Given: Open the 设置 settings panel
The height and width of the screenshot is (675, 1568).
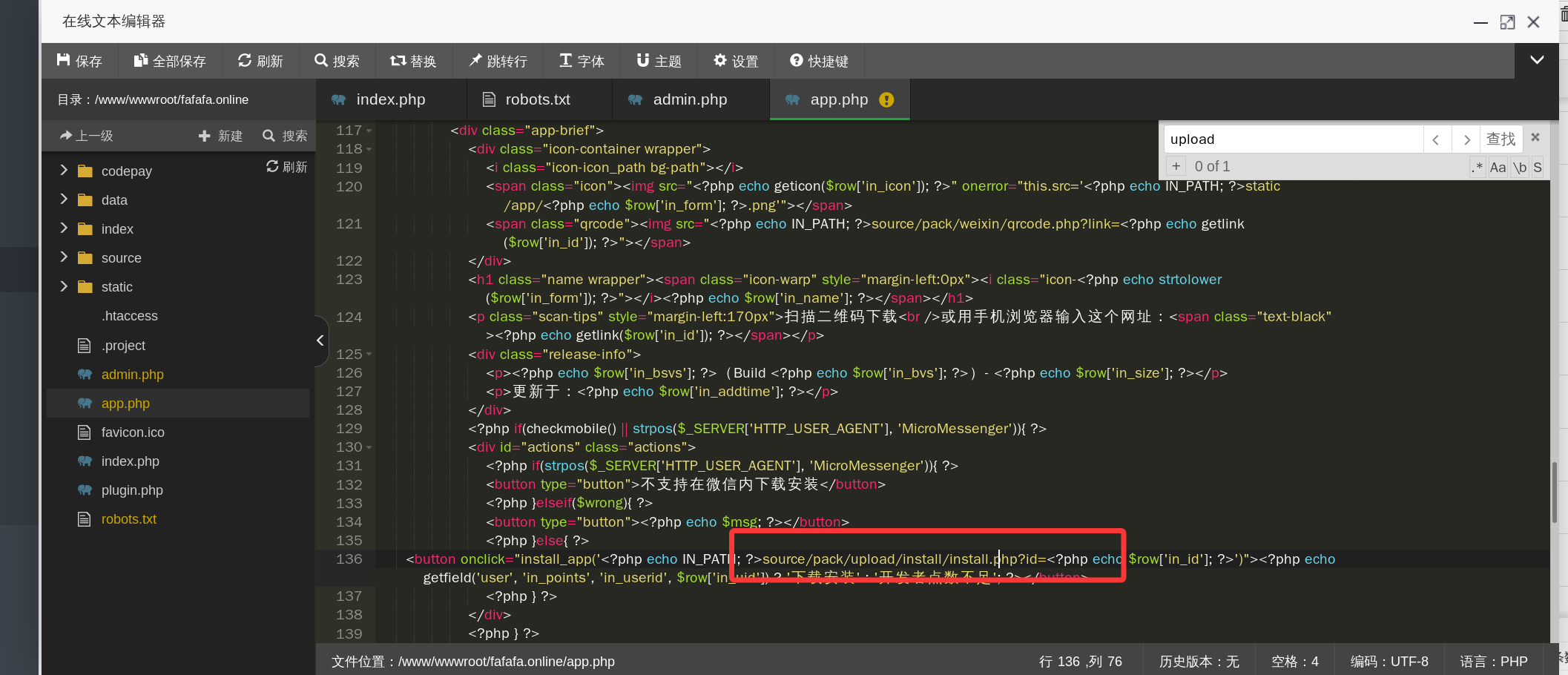Looking at the screenshot, I should point(736,61).
